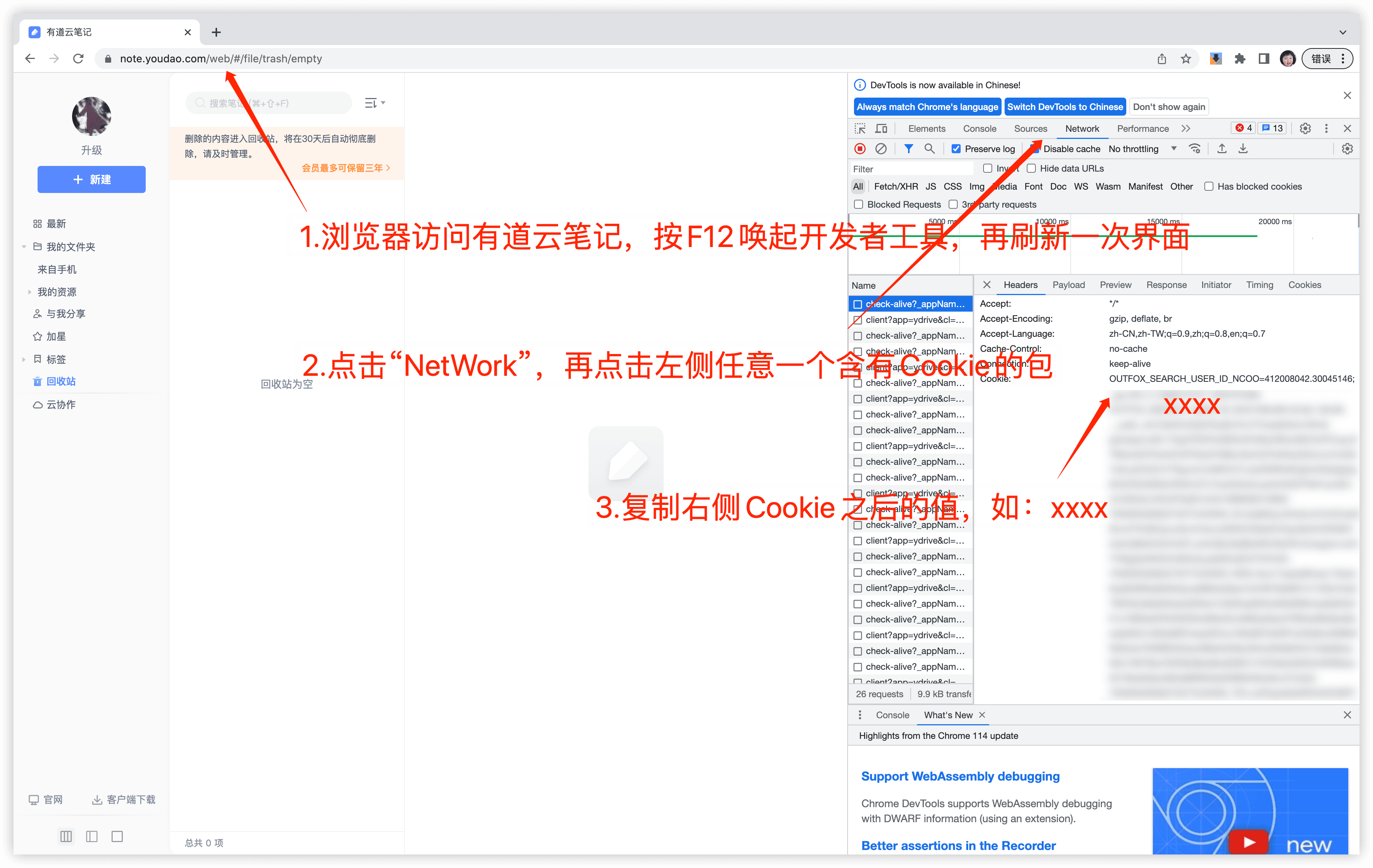Select the DevTools inspect element icon
Viewport: 1373px width, 868px height.
(x=860, y=129)
